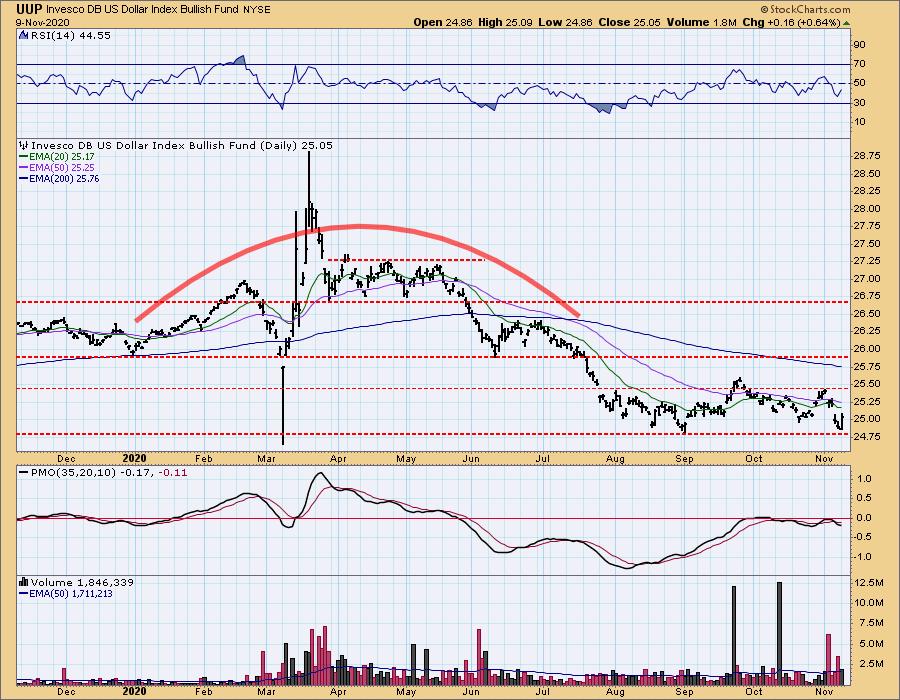
Task: Click the chart date 9-Nov-2020
Action: click(x=43, y=22)
